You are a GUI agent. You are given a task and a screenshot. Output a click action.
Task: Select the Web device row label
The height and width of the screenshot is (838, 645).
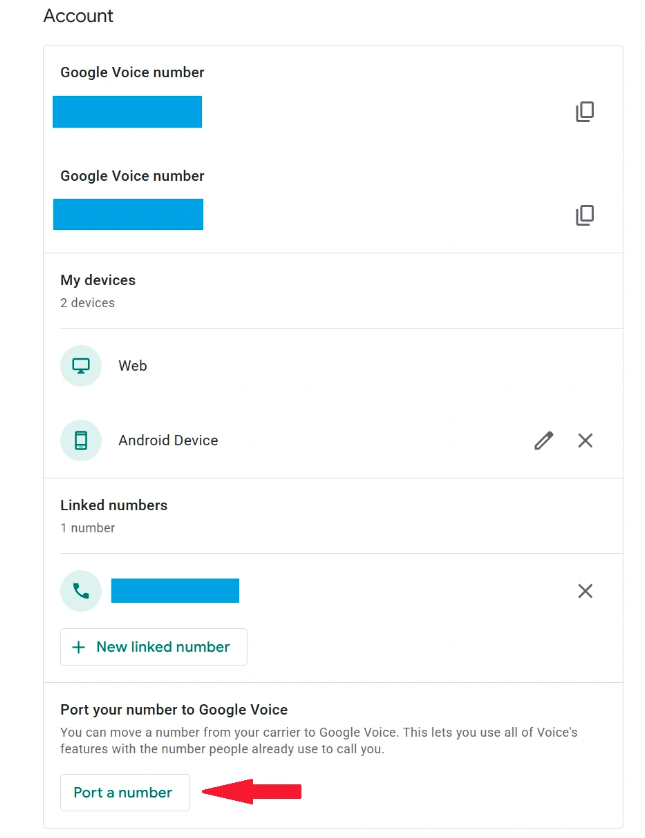point(133,366)
